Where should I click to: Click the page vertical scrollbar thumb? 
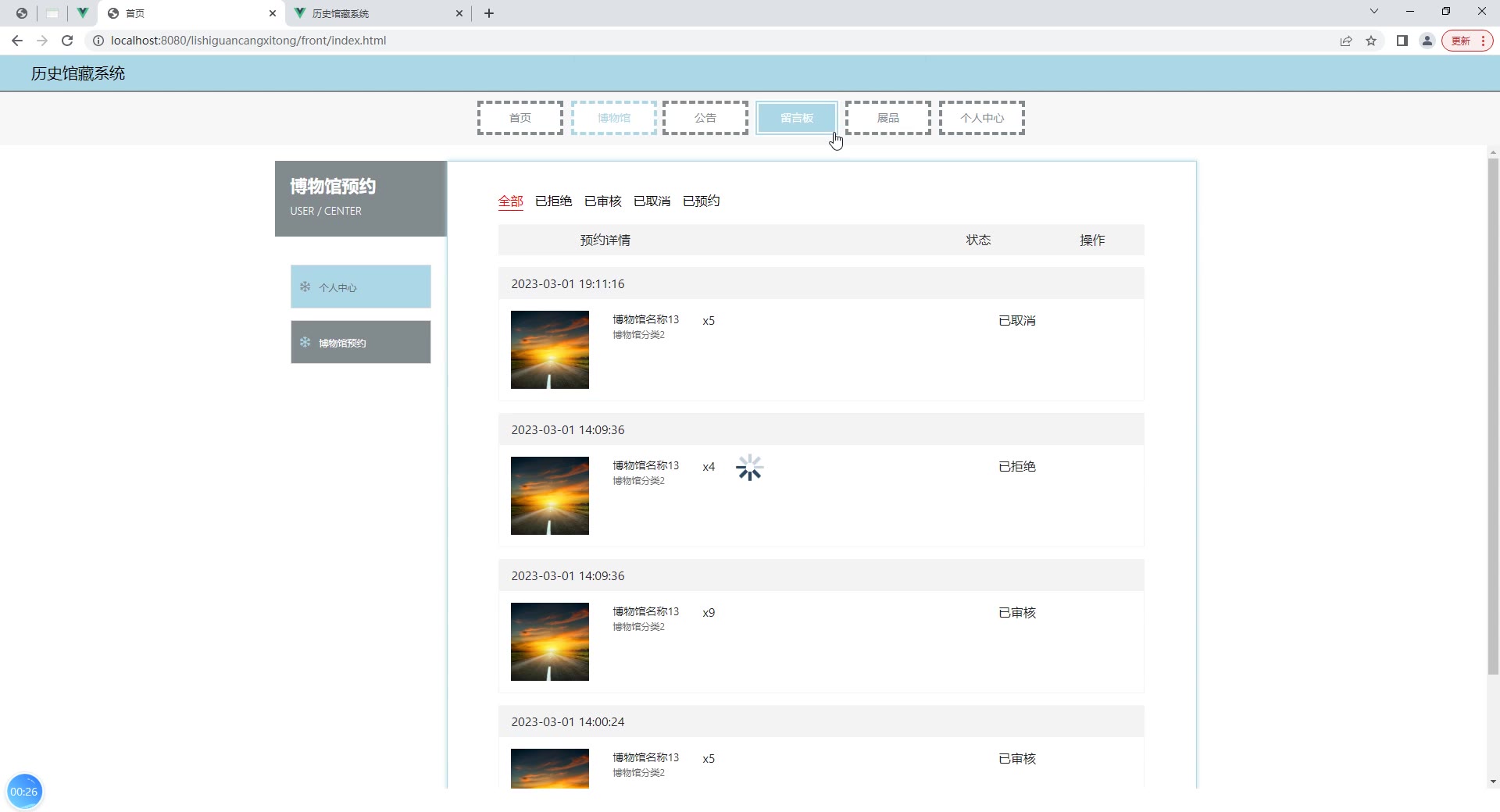click(x=1493, y=416)
